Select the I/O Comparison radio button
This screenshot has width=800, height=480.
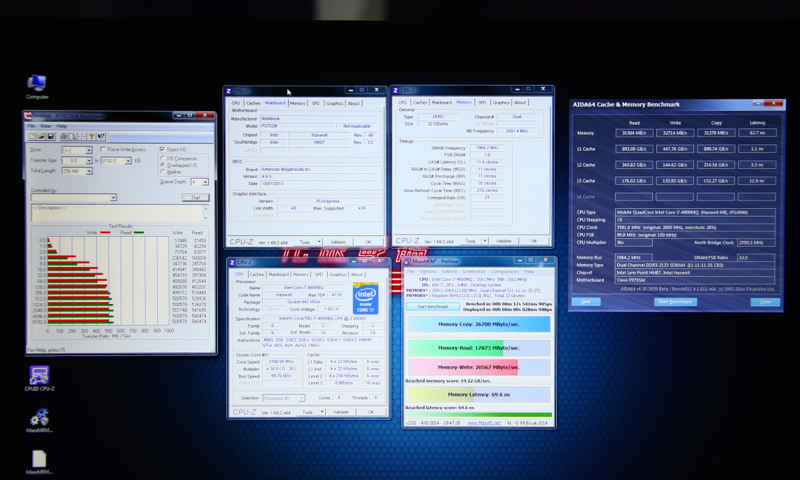pos(163,158)
